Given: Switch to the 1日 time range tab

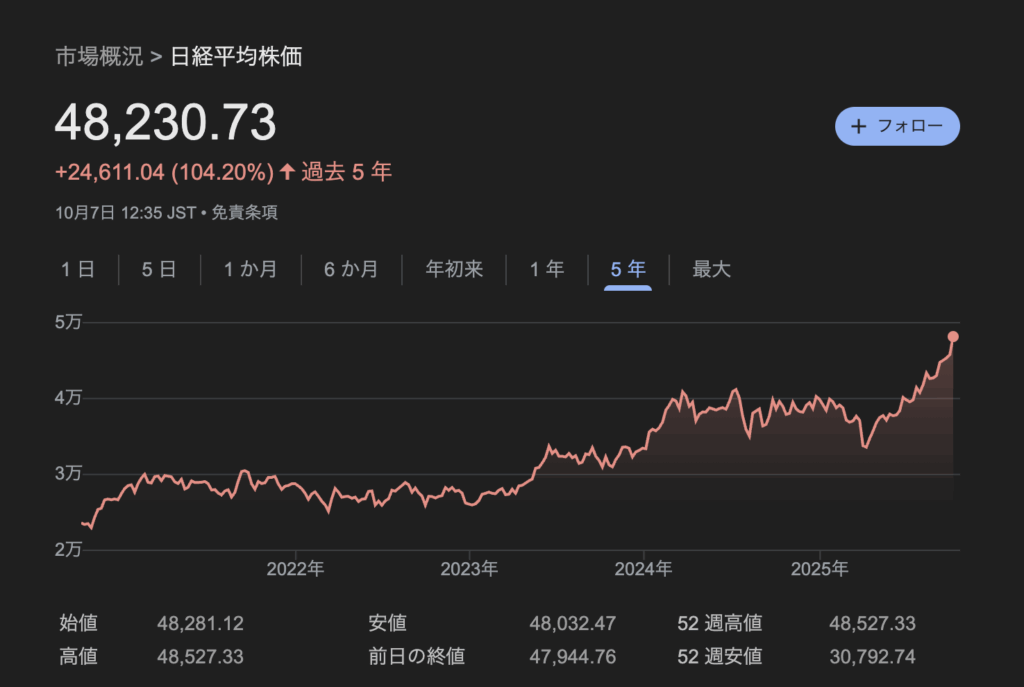Looking at the screenshot, I should point(77,269).
